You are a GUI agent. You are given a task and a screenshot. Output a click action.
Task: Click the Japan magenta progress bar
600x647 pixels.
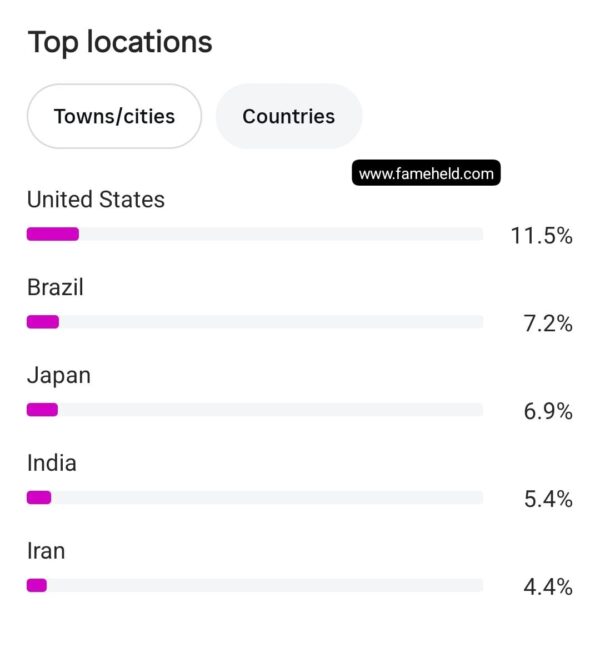(x=42, y=410)
